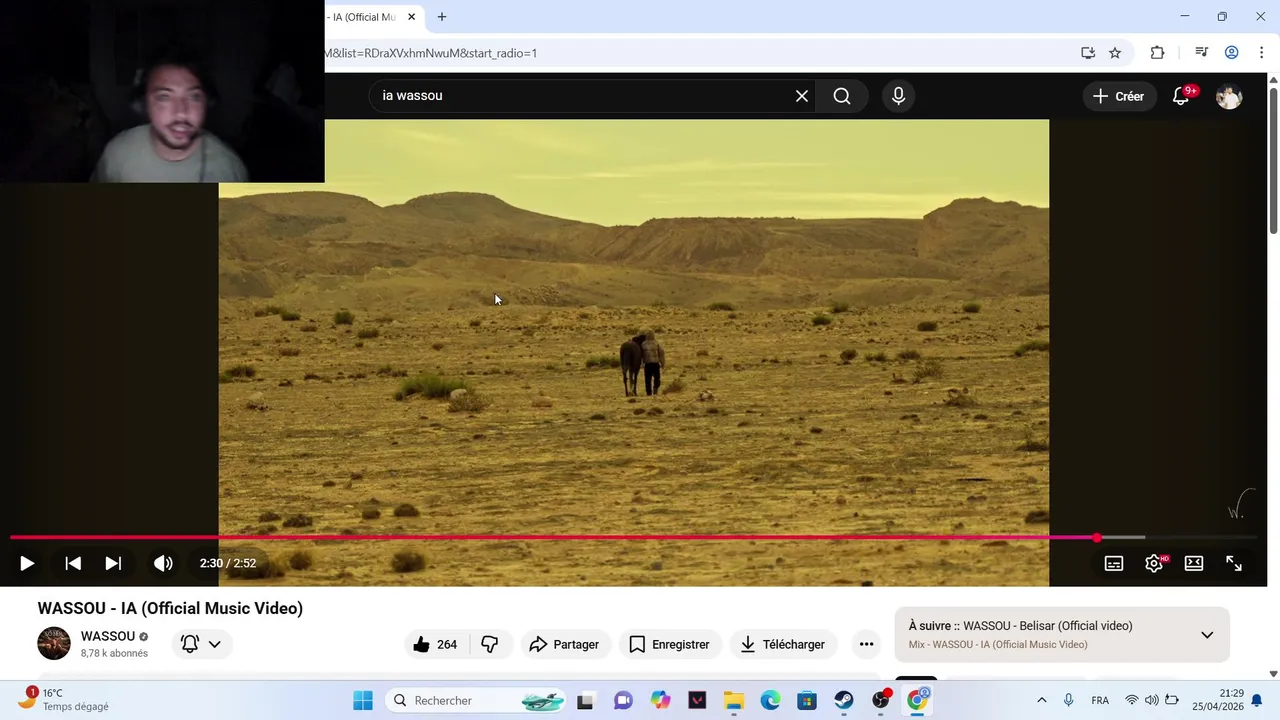This screenshot has height=720, width=1280.
Task: Open Chrome media controls icon
Action: [1202, 53]
